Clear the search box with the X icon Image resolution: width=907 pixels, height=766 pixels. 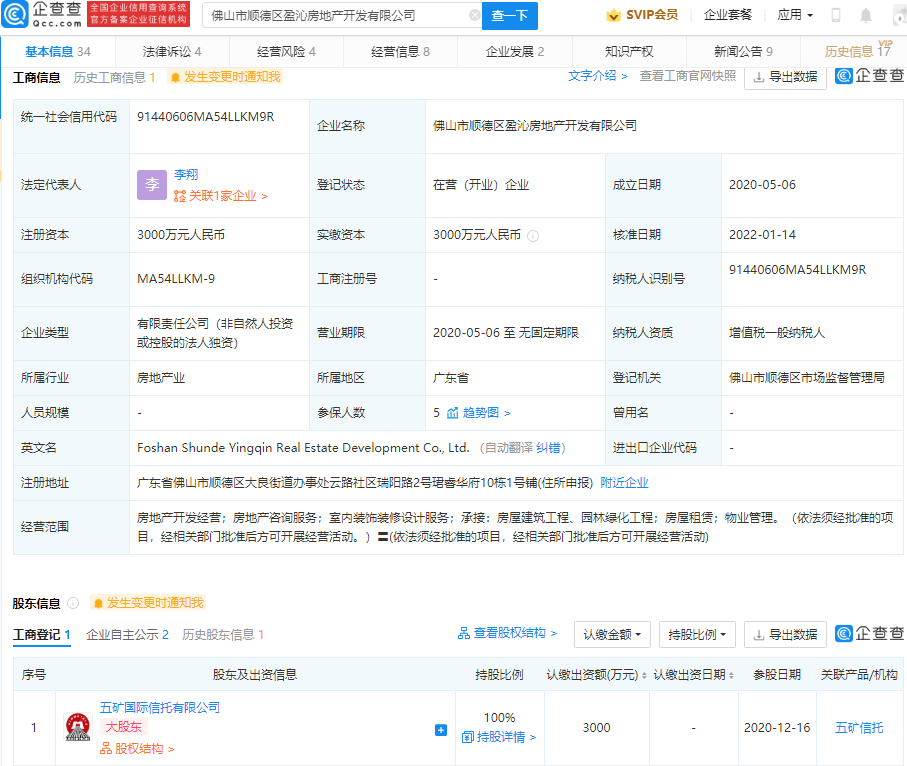[x=474, y=16]
